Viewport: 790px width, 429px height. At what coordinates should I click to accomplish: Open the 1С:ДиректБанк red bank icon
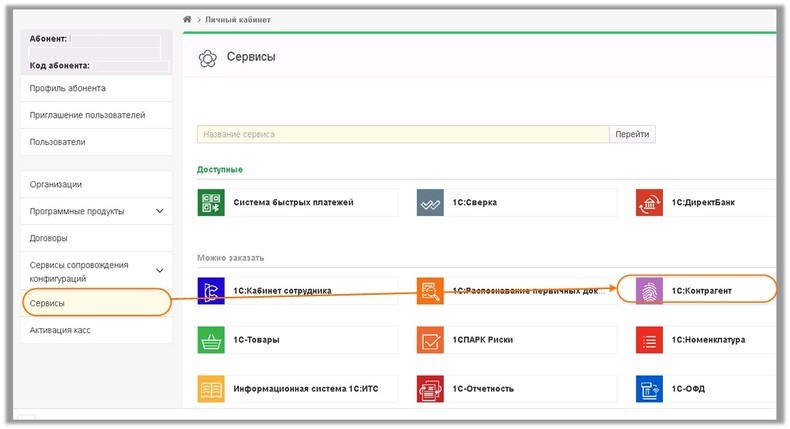click(x=649, y=203)
